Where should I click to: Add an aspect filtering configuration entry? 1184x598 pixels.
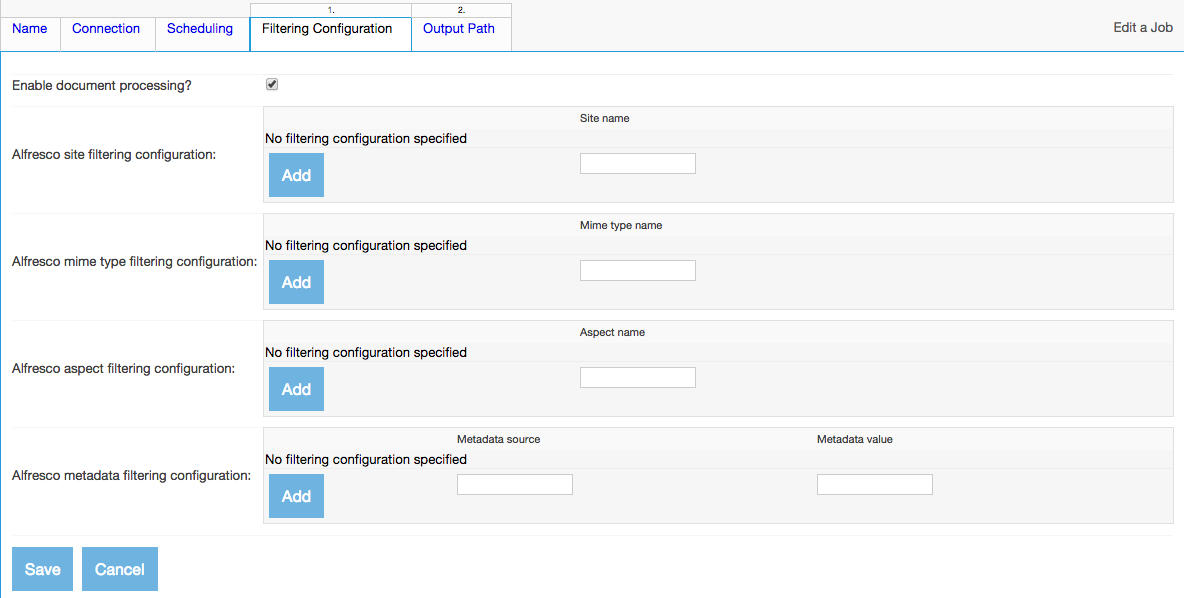tap(295, 389)
